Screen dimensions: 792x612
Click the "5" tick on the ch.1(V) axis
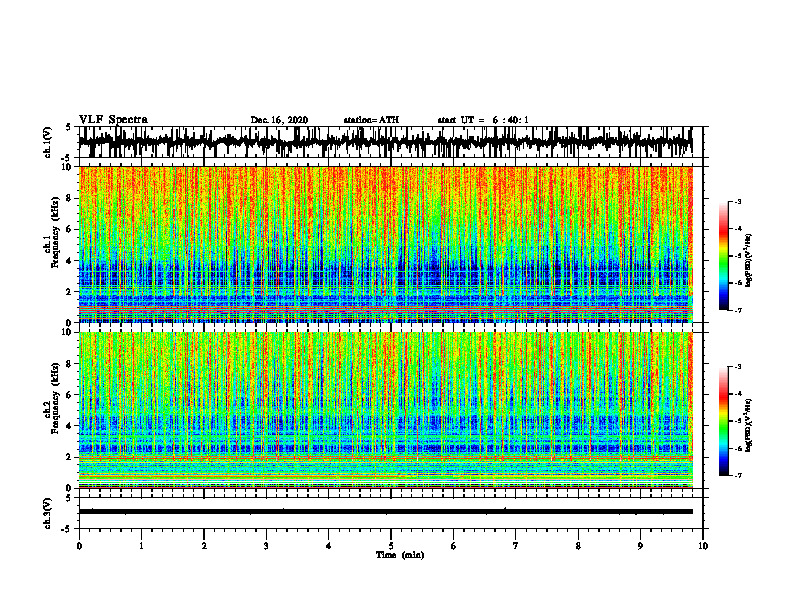pos(68,127)
